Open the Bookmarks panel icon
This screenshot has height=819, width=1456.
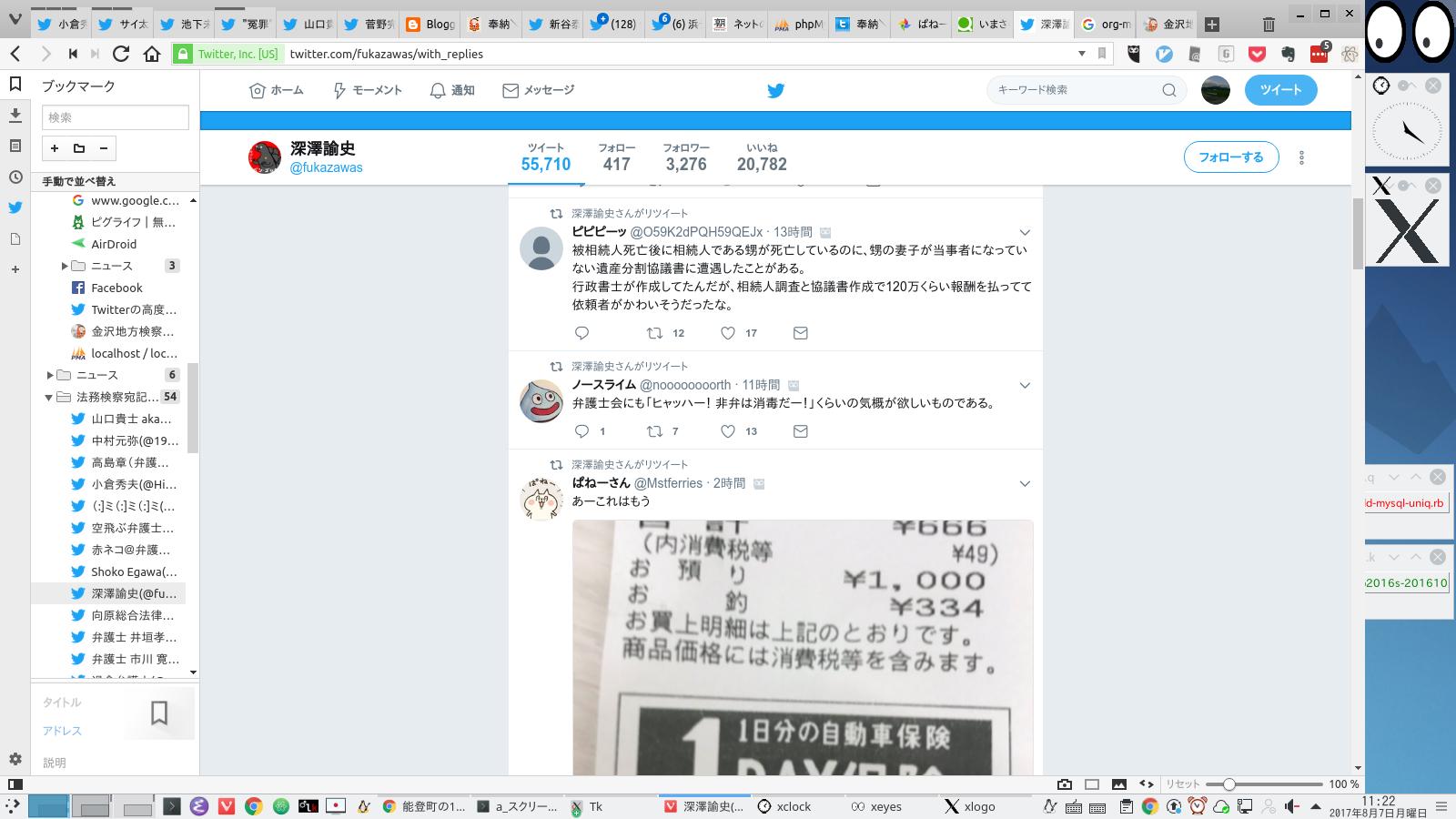pyautogui.click(x=15, y=85)
